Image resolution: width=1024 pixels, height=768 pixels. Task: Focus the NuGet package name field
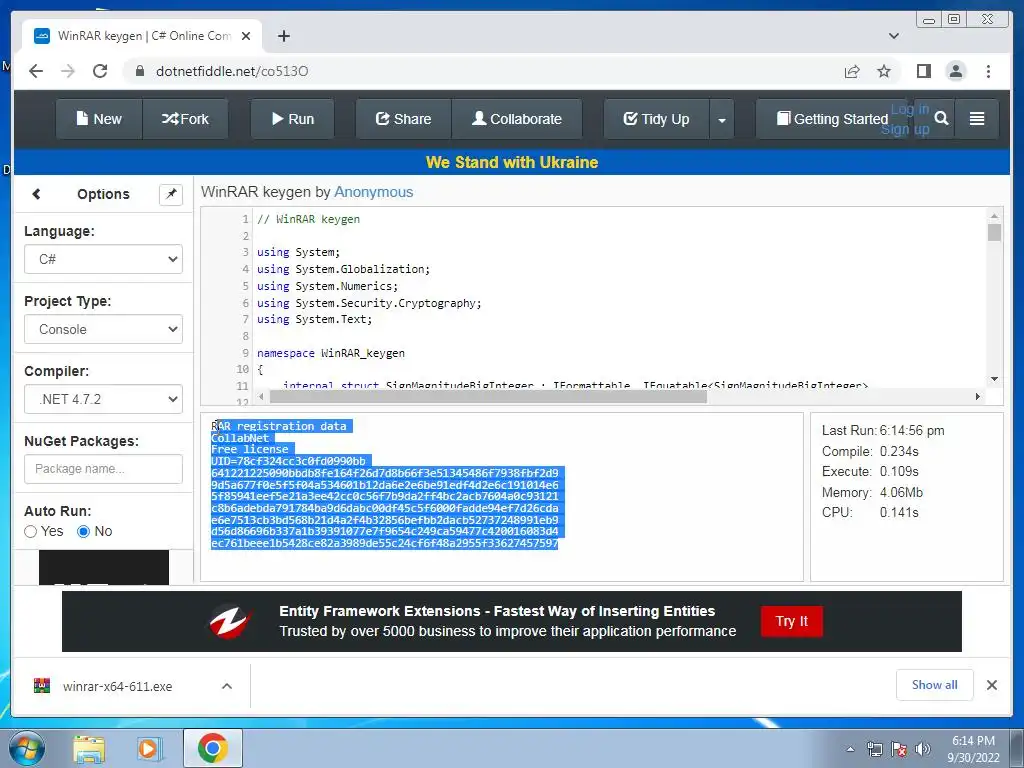103,469
